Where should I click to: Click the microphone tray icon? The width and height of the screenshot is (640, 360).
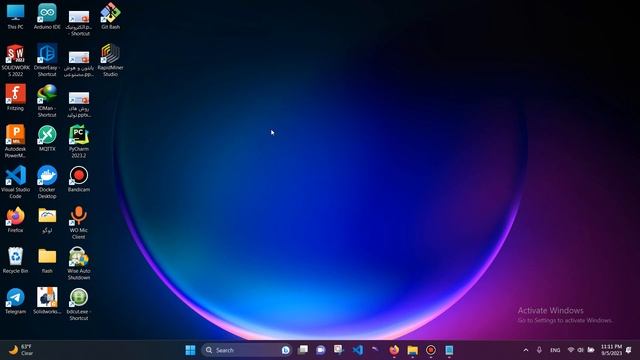point(539,350)
